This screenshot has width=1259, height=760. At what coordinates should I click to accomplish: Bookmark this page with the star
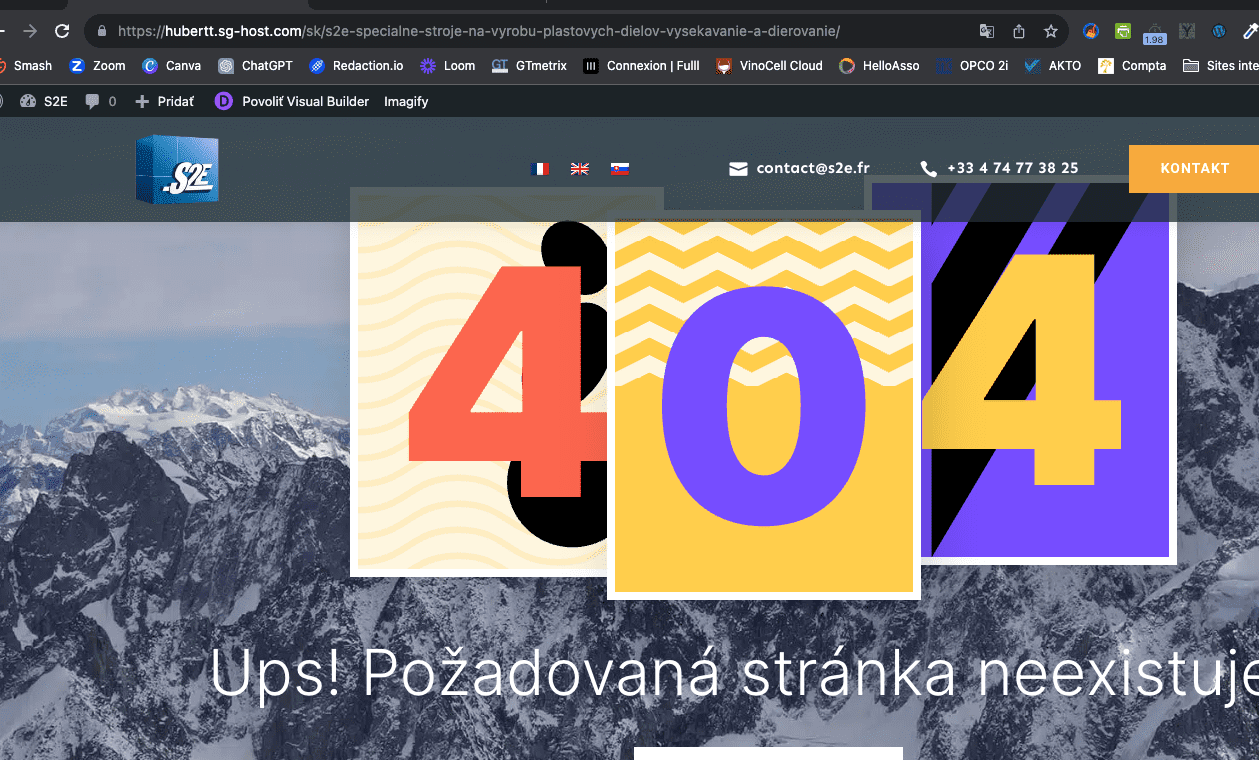1051,31
